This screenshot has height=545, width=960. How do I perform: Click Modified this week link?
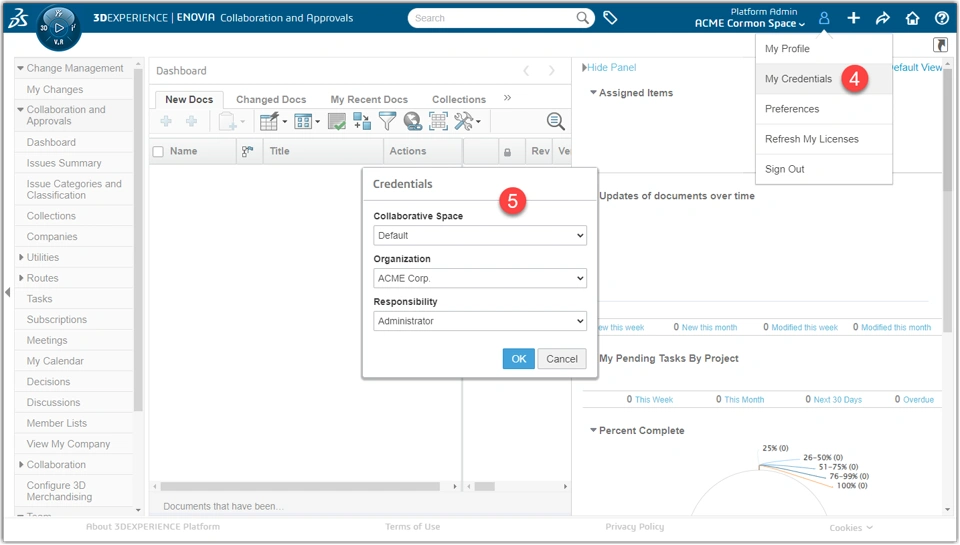coord(804,328)
